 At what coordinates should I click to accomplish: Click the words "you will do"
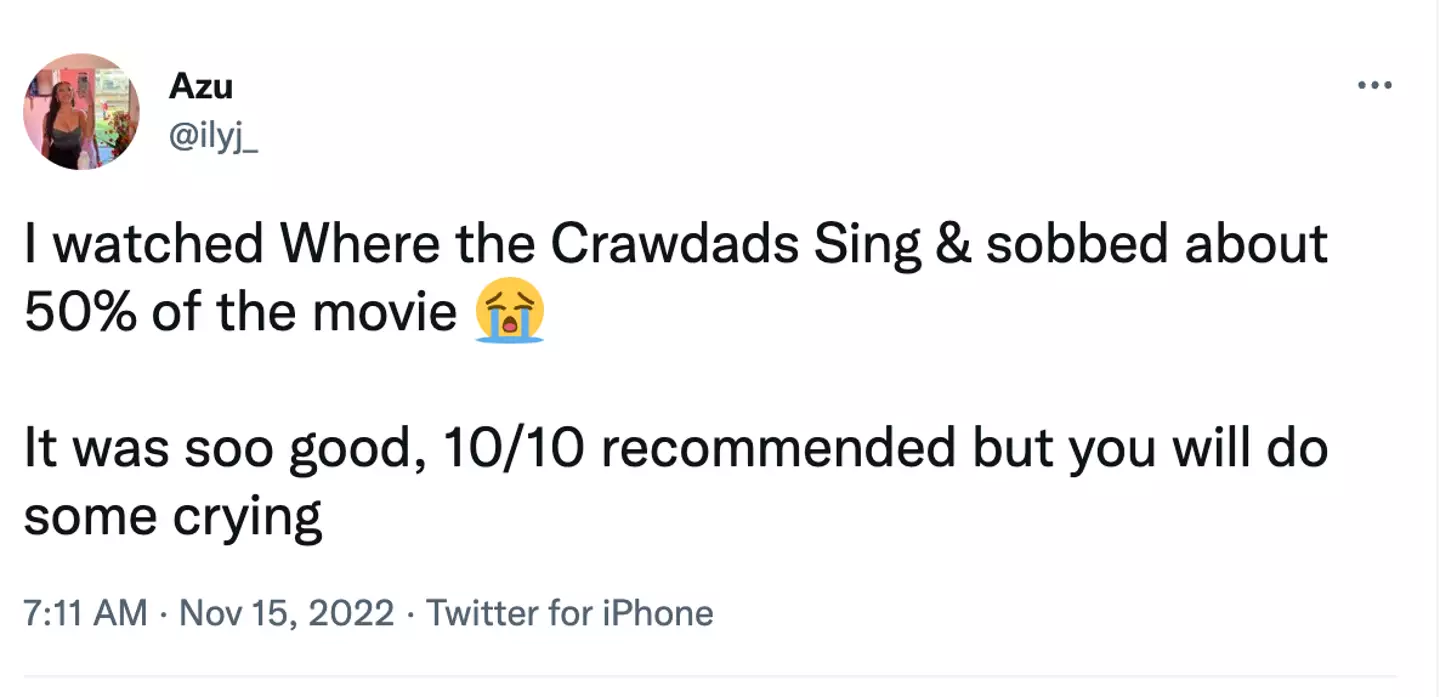pyautogui.click(x=1196, y=450)
